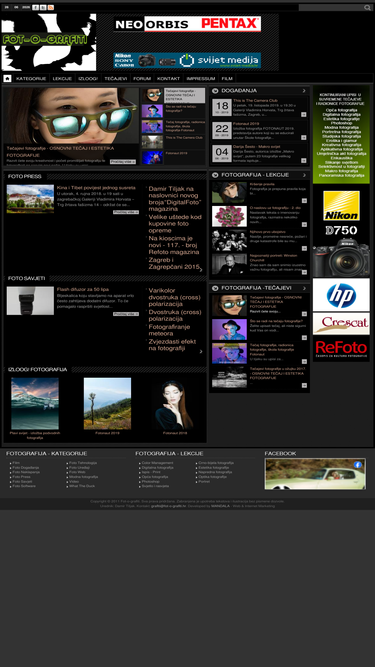Open KATEGORIJE menu

[x=31, y=79]
